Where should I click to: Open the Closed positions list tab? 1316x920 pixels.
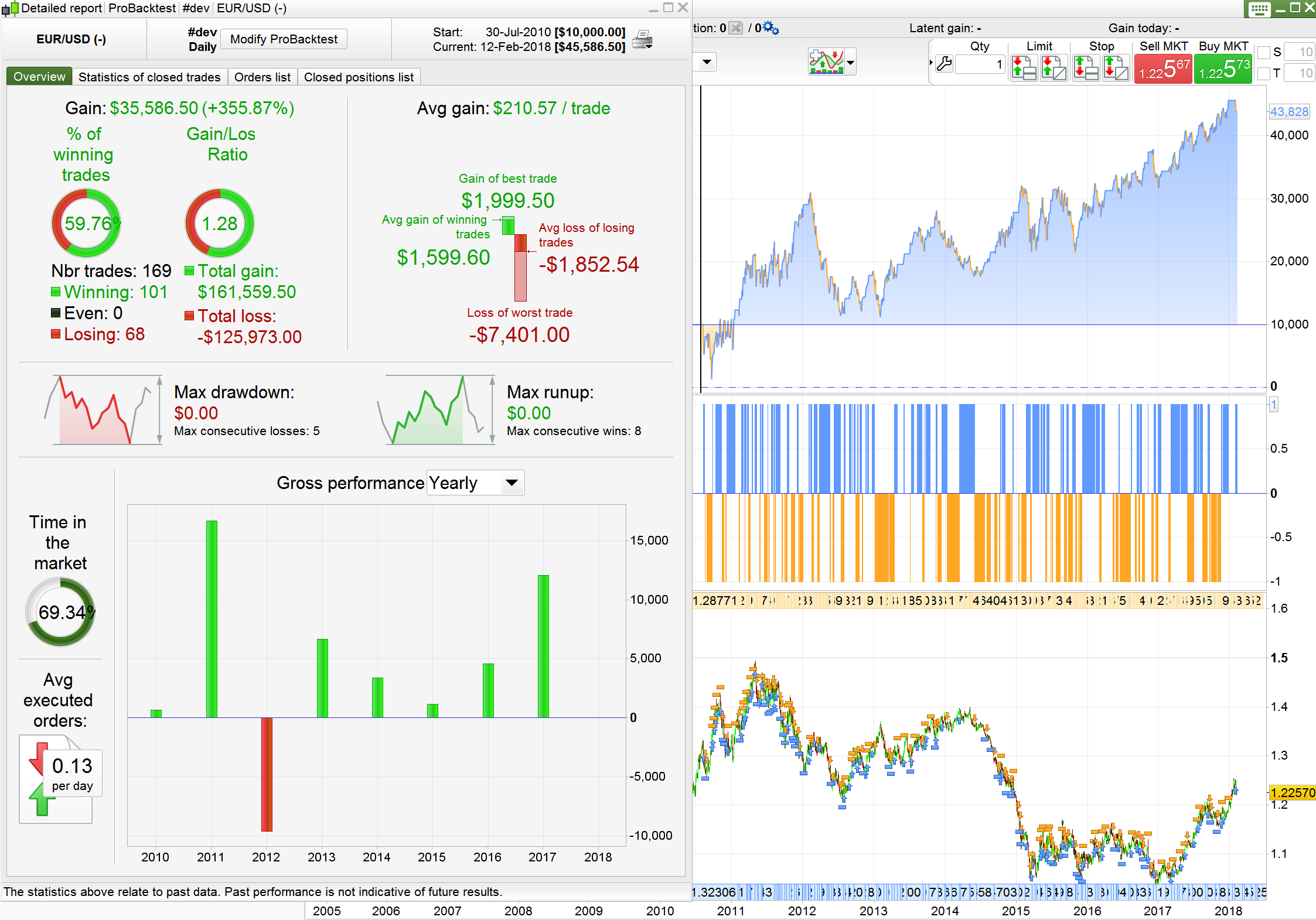[x=359, y=77]
